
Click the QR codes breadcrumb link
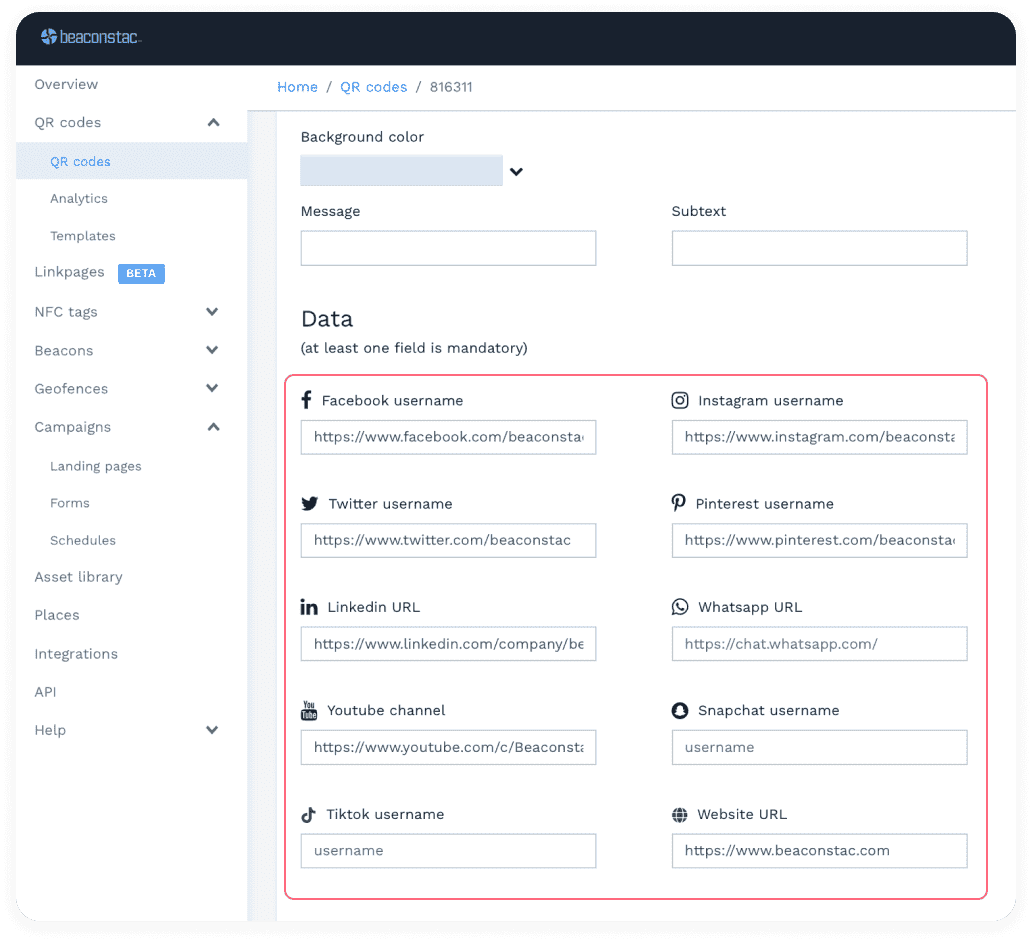tap(373, 87)
